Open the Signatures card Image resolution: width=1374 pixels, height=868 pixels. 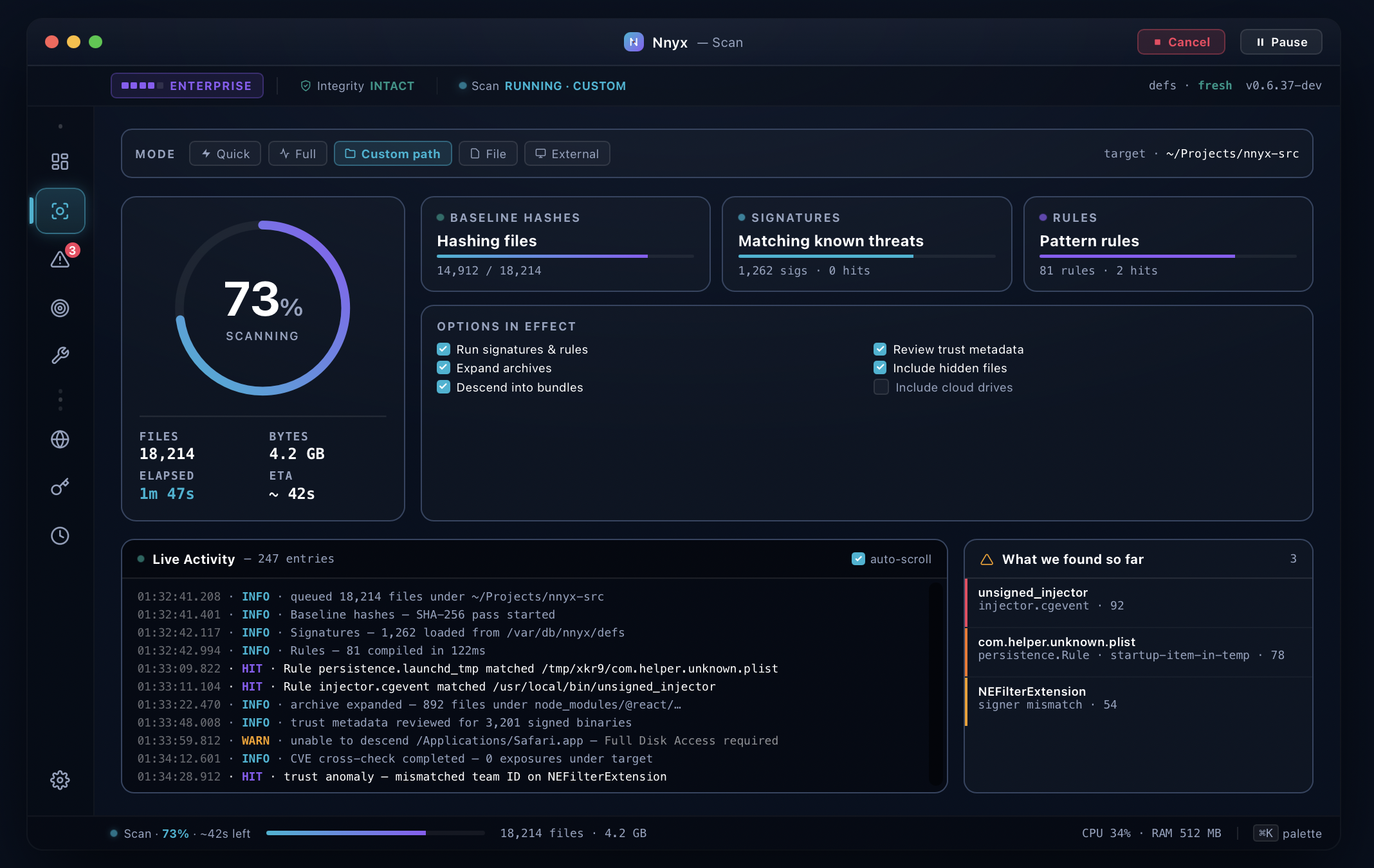[x=866, y=244]
